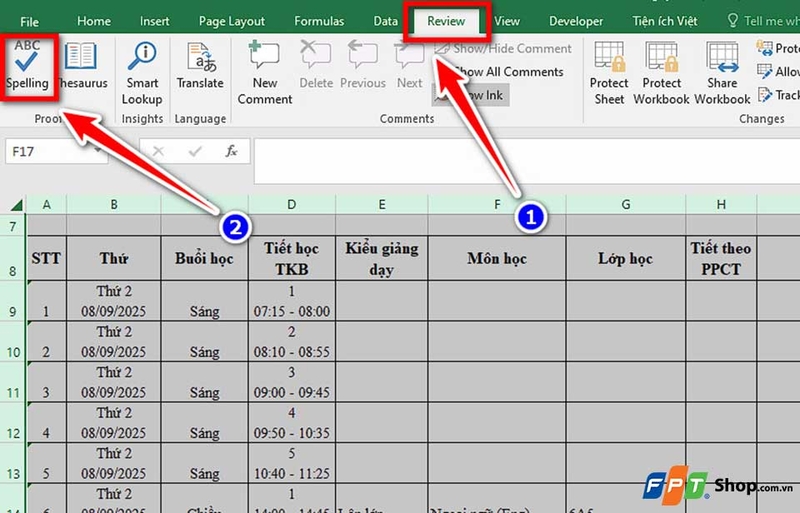Click the Sáng cell in row 9
Viewport: 800px width, 513px height.
tap(205, 301)
